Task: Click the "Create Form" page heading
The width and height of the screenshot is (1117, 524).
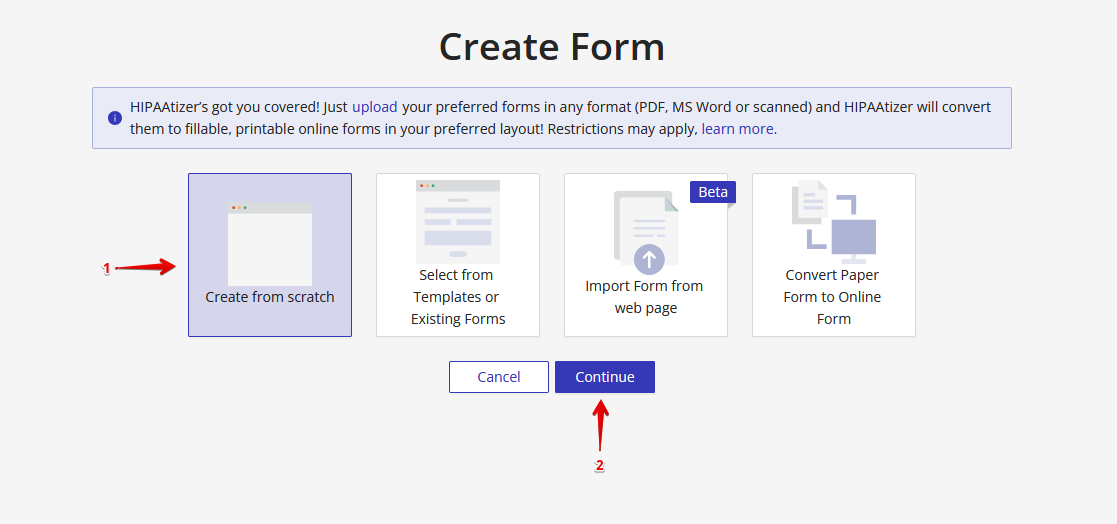Action: click(x=551, y=47)
